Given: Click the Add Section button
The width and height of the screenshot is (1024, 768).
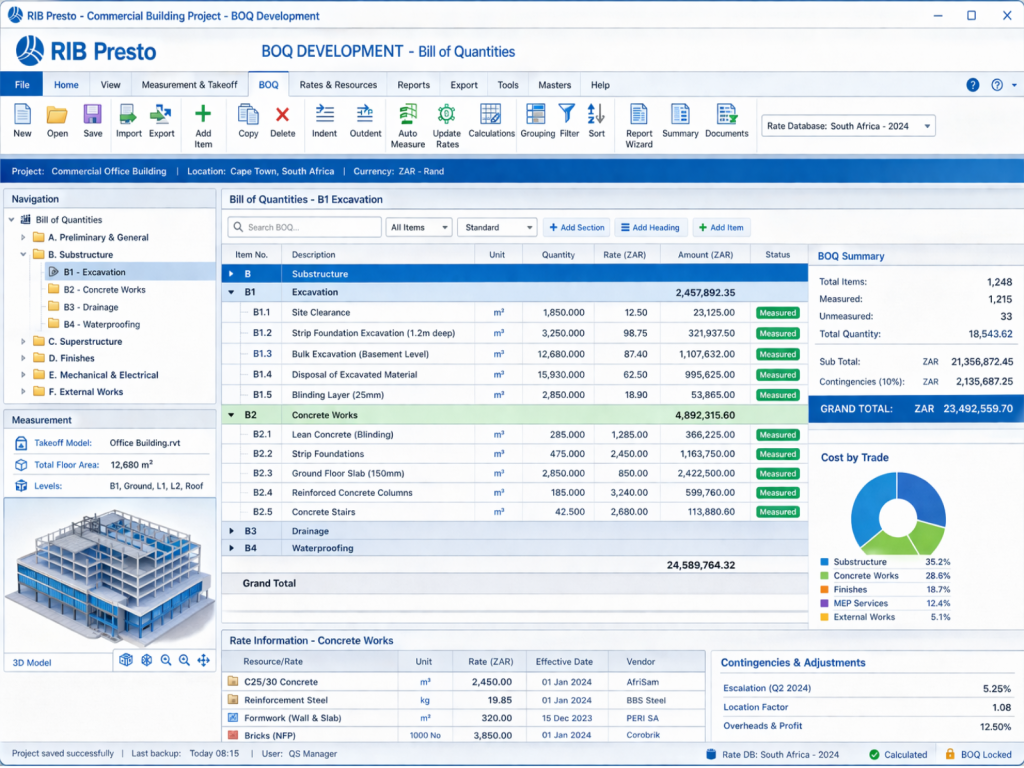Looking at the screenshot, I should (577, 227).
